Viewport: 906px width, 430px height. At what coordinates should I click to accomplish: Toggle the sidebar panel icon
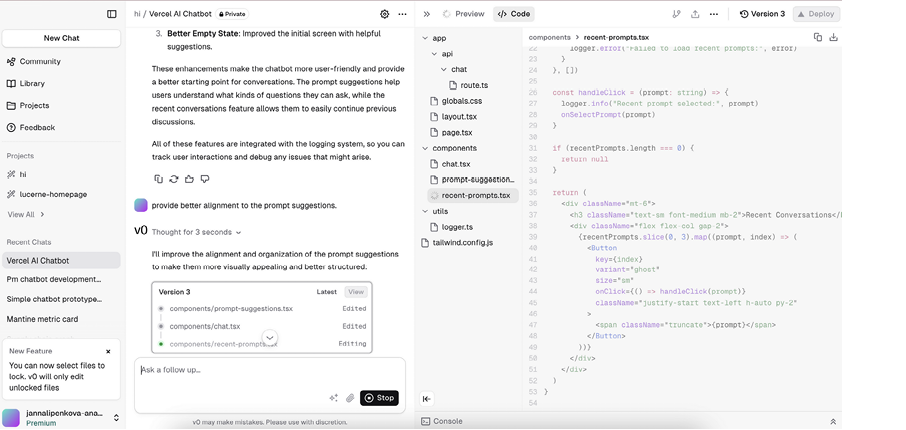coord(112,14)
